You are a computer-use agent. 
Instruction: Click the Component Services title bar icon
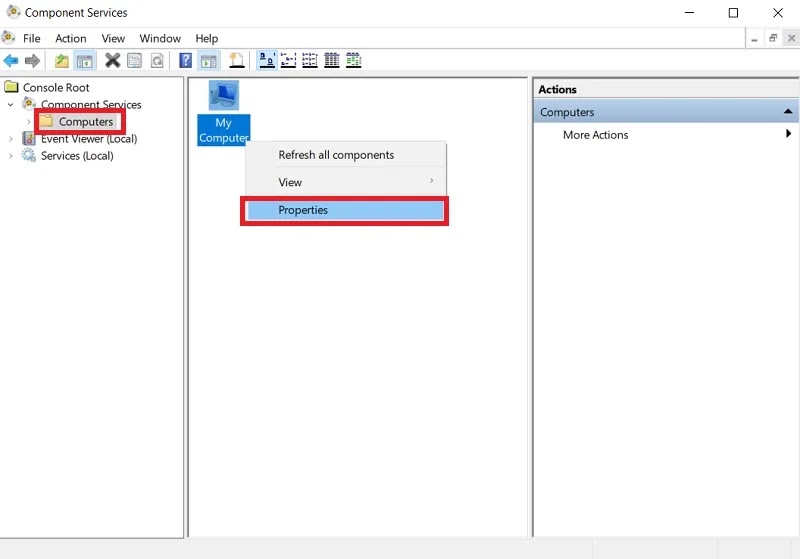point(13,12)
